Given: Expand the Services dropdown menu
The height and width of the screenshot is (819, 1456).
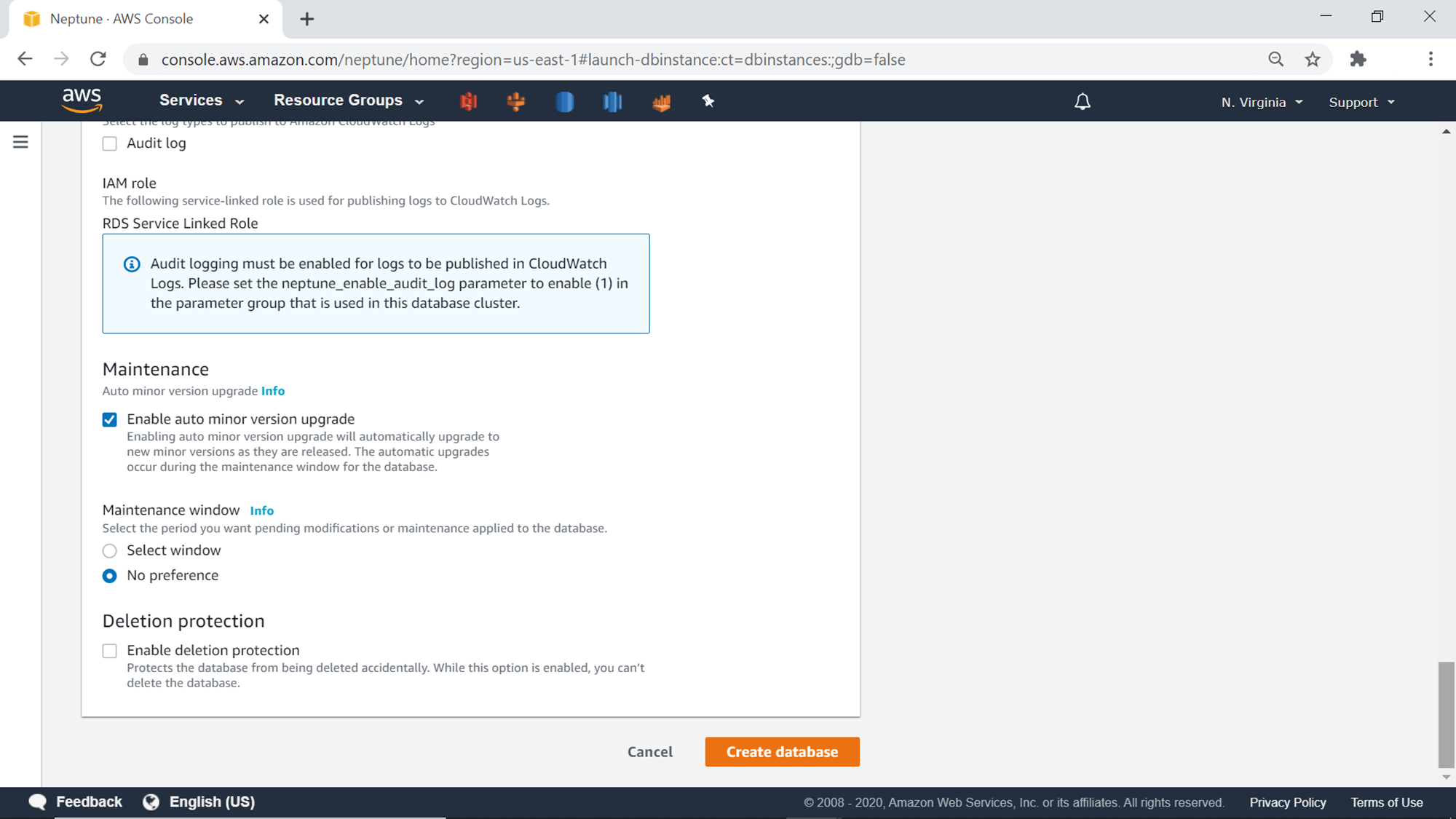Looking at the screenshot, I should [x=202, y=100].
